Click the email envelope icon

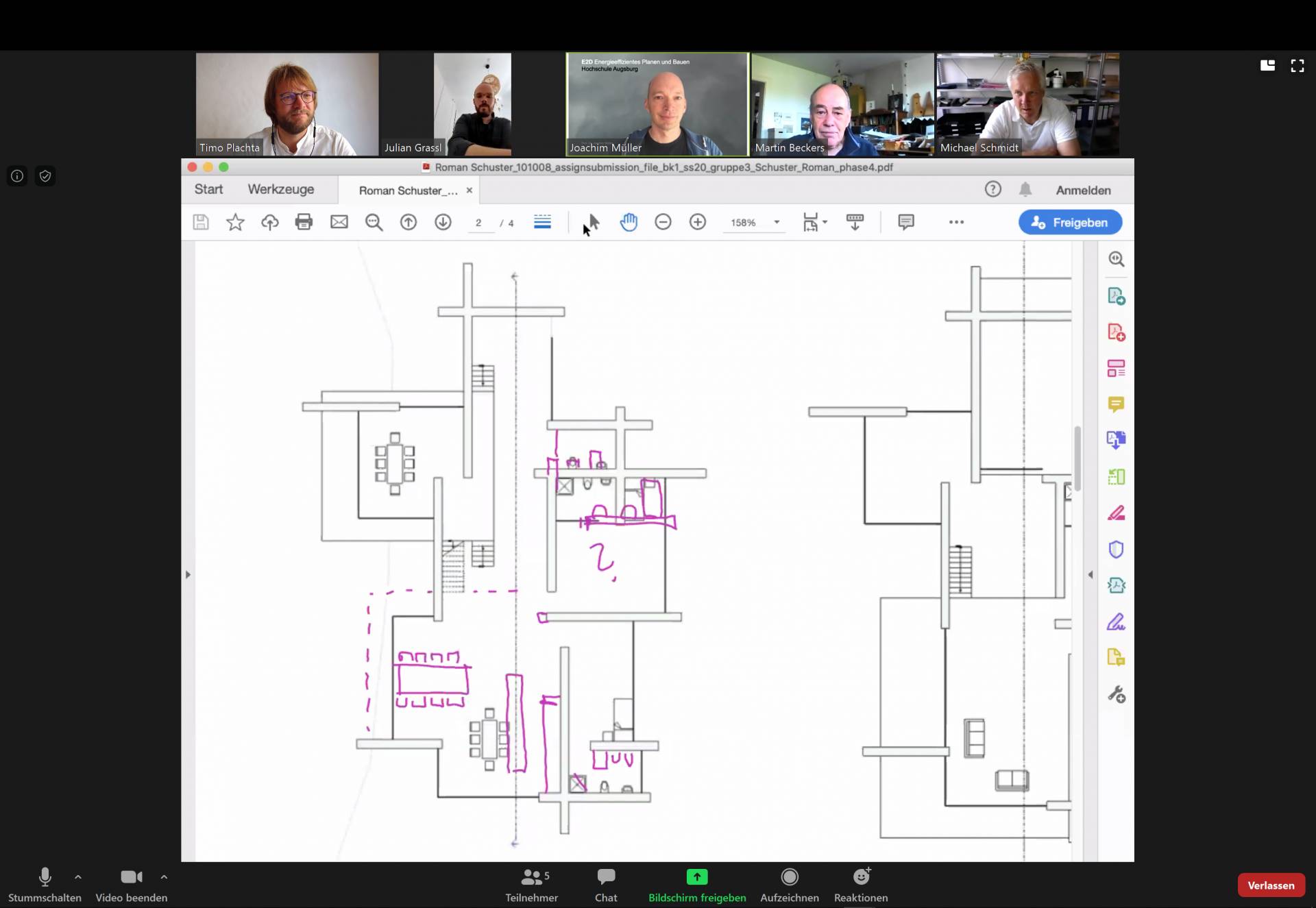(339, 222)
